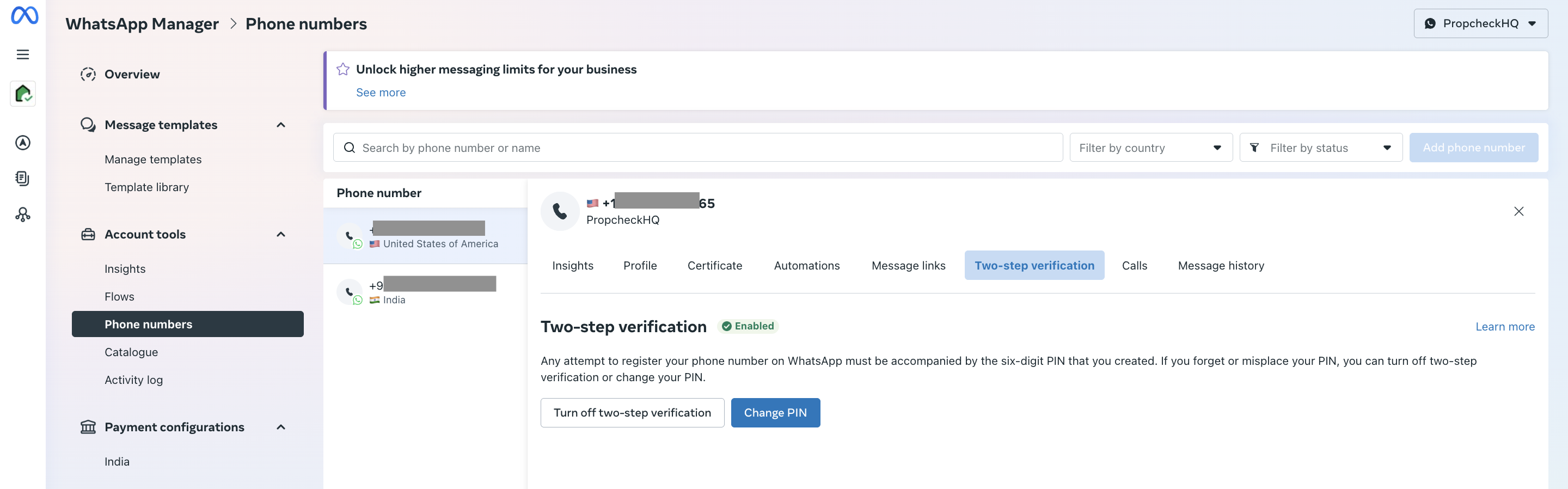Open the compass icon in left rail
The image size is (1568, 489).
(22, 143)
